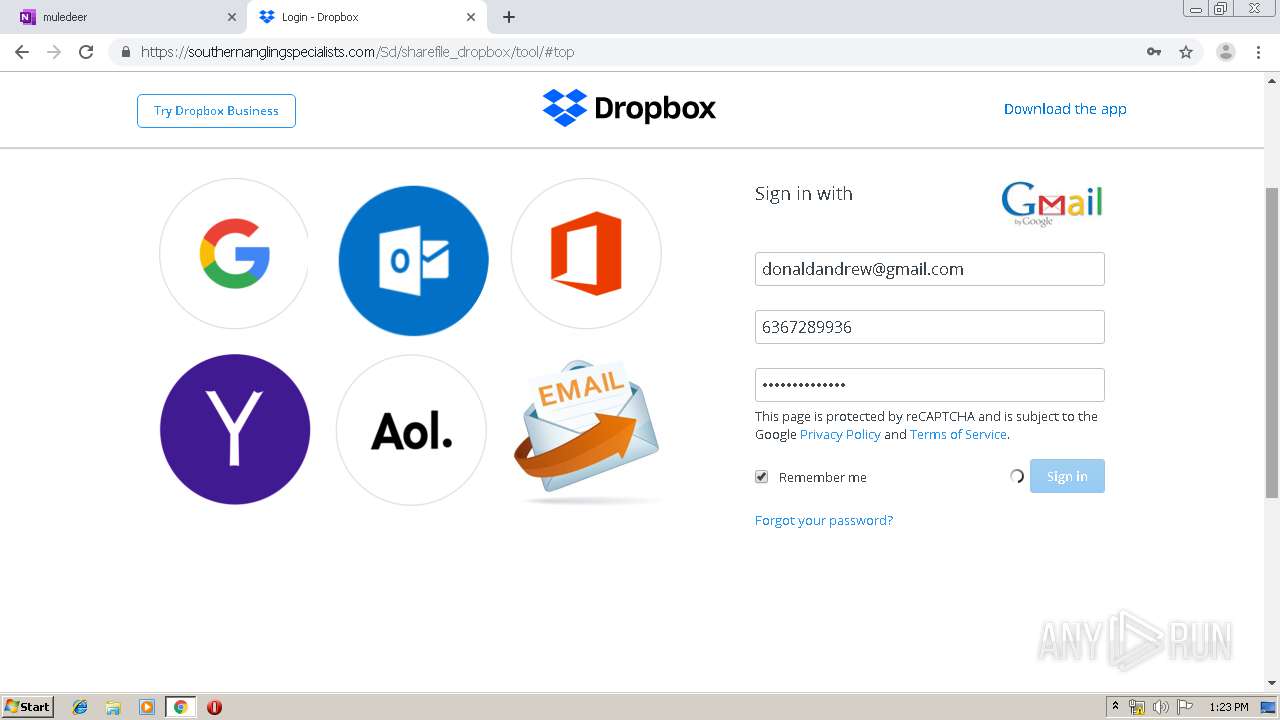Reload the page with the refresh icon
Viewport: 1280px width, 720px height.
(86, 52)
